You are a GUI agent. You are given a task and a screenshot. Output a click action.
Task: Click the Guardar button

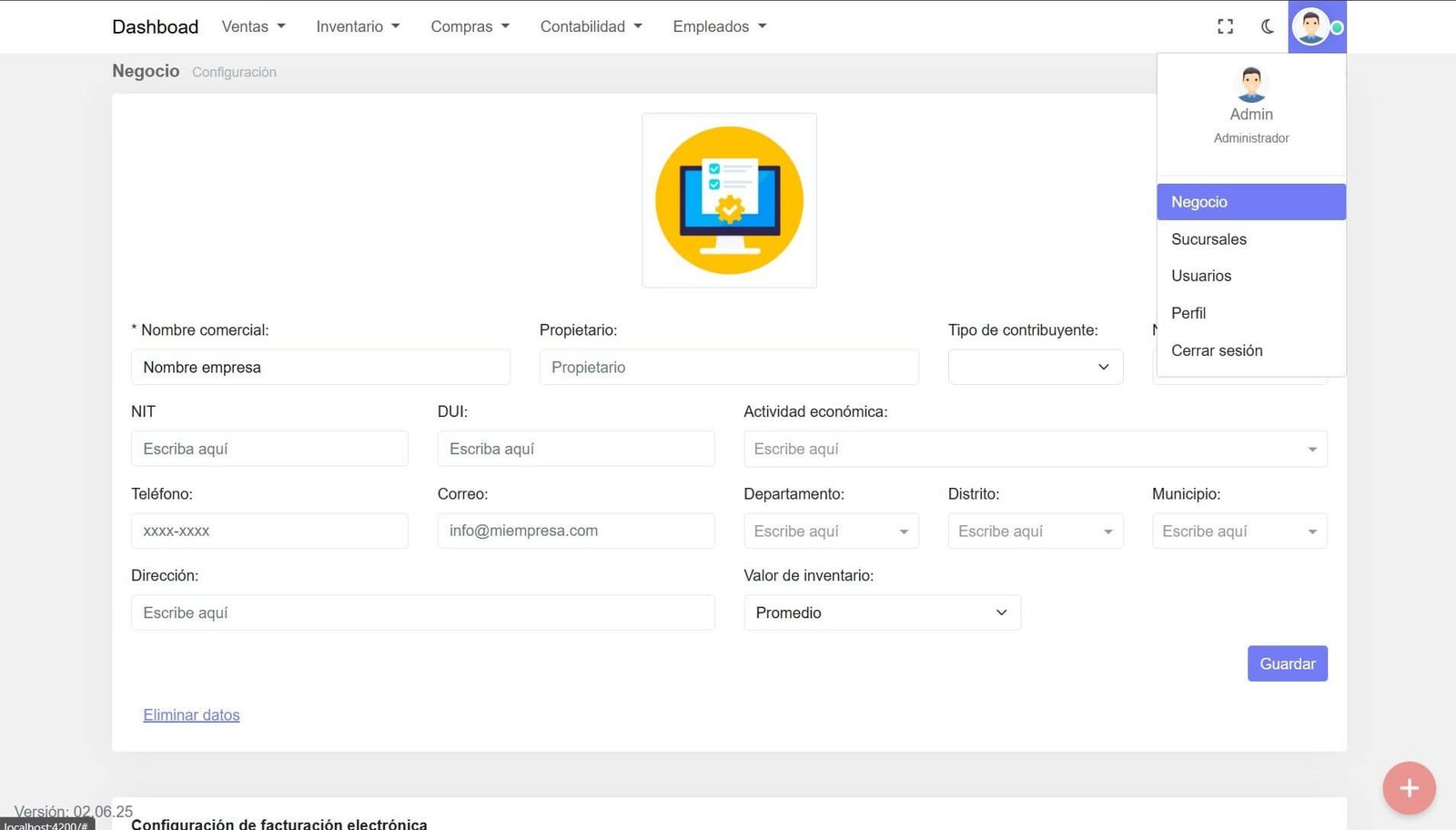pos(1287,663)
